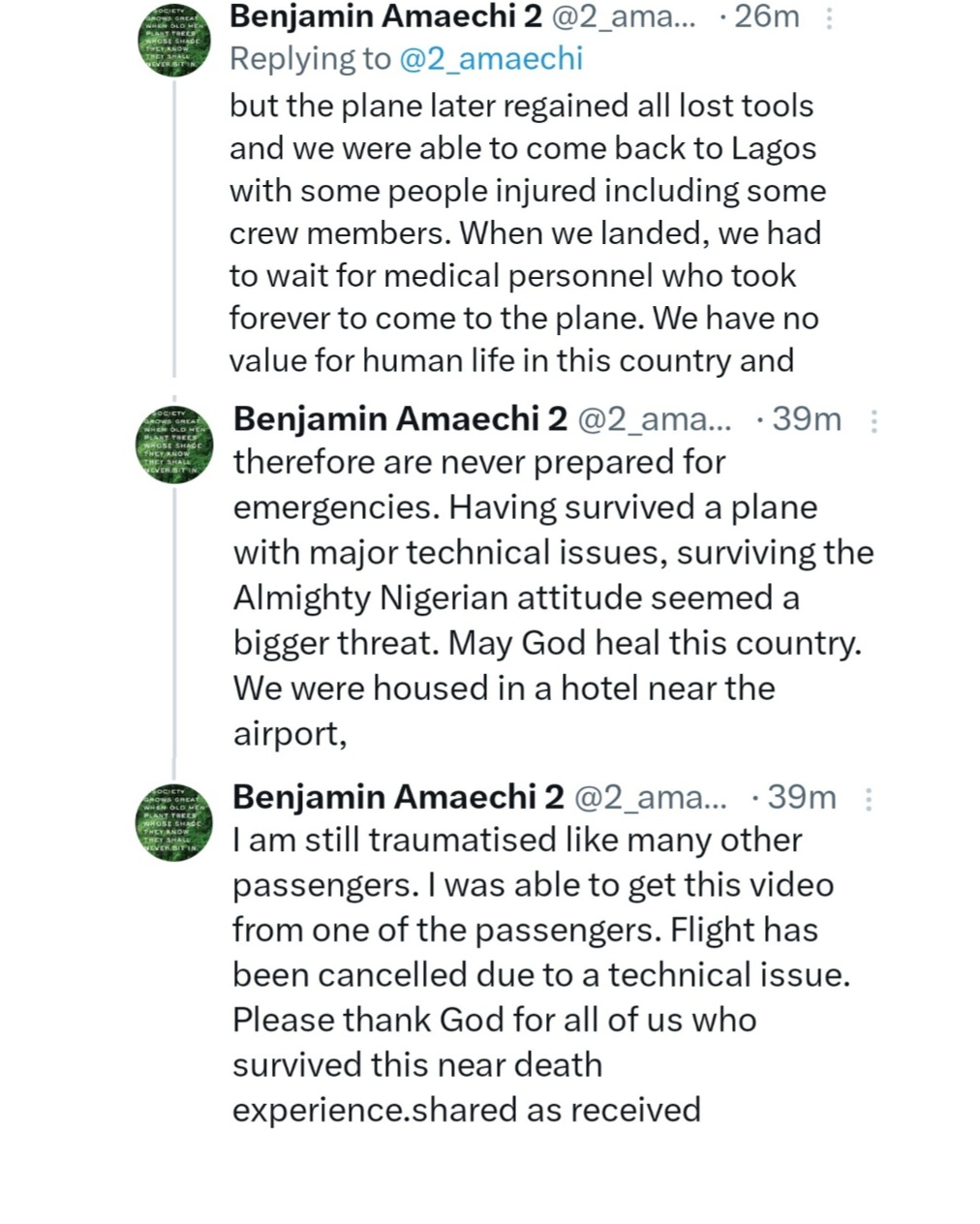Tap the avatar beside the 'I am still traumatised' tweet
The image size is (980, 1224).
[x=173, y=822]
